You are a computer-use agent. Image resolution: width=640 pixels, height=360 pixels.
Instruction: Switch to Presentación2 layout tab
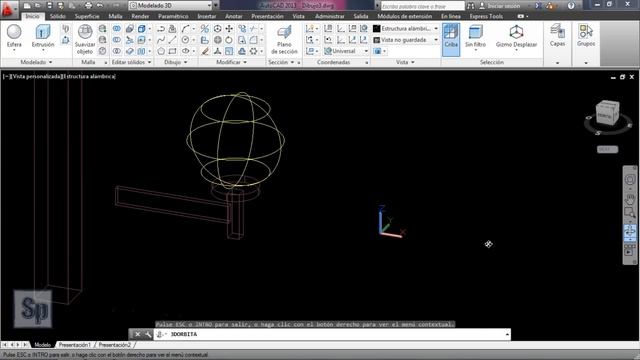click(x=114, y=345)
